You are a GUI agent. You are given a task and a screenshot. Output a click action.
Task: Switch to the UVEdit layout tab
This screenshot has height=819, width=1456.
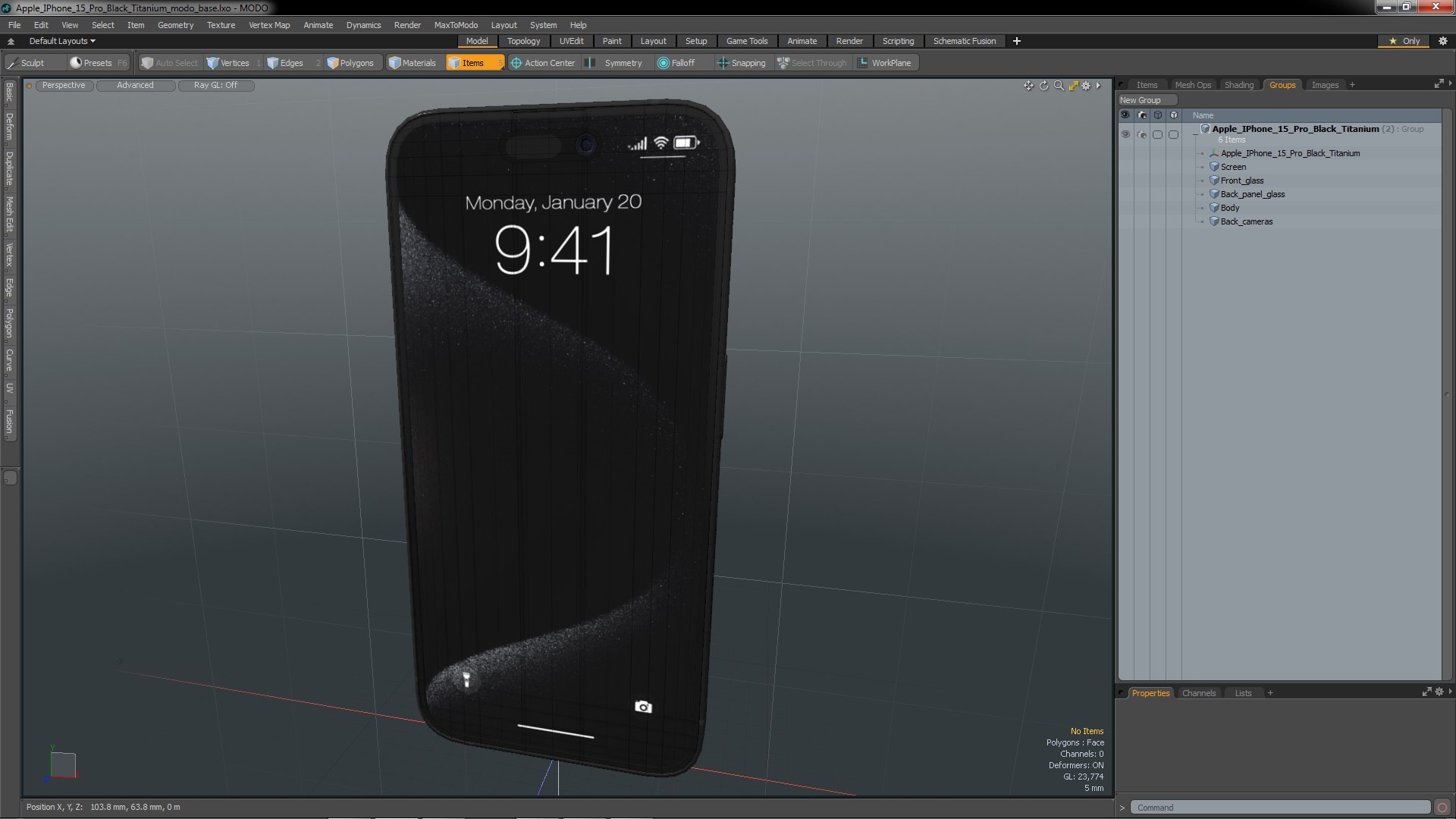571,41
